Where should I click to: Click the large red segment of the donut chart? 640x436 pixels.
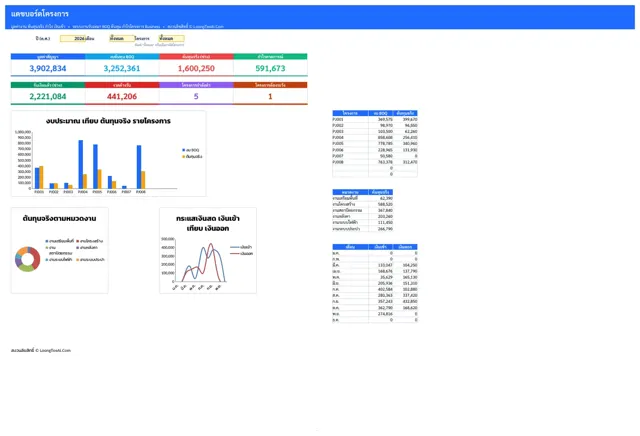point(37,258)
